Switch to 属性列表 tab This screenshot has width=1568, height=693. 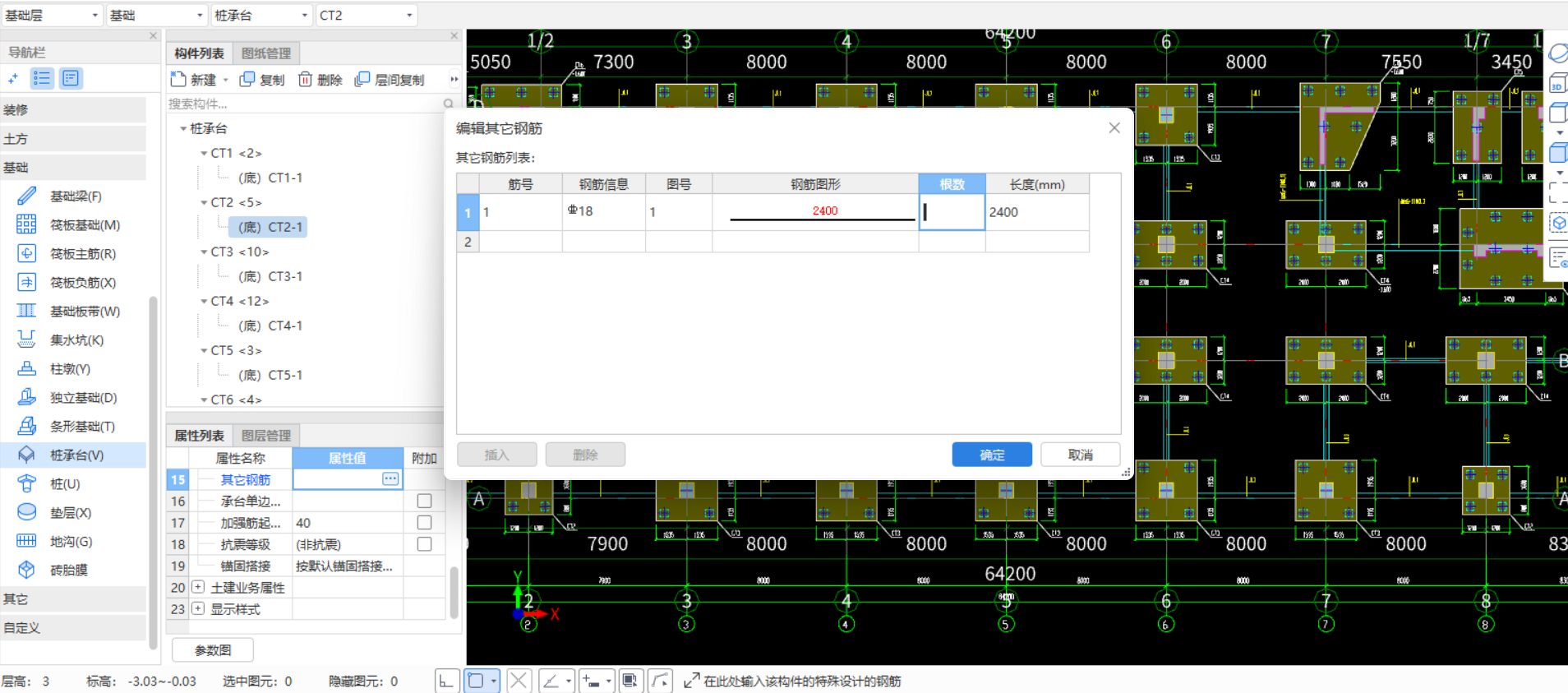tap(200, 436)
